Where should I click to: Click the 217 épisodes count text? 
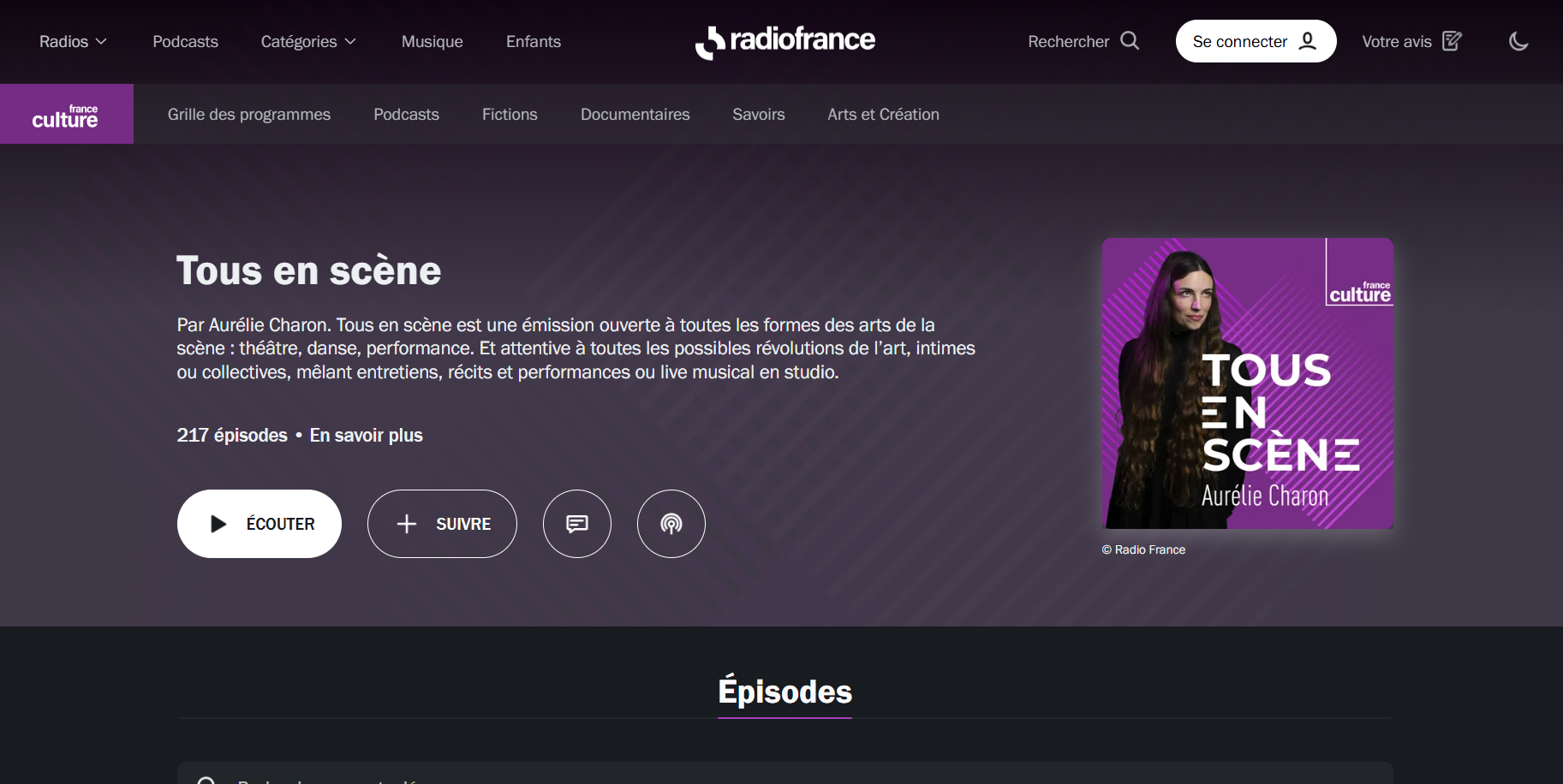(232, 436)
